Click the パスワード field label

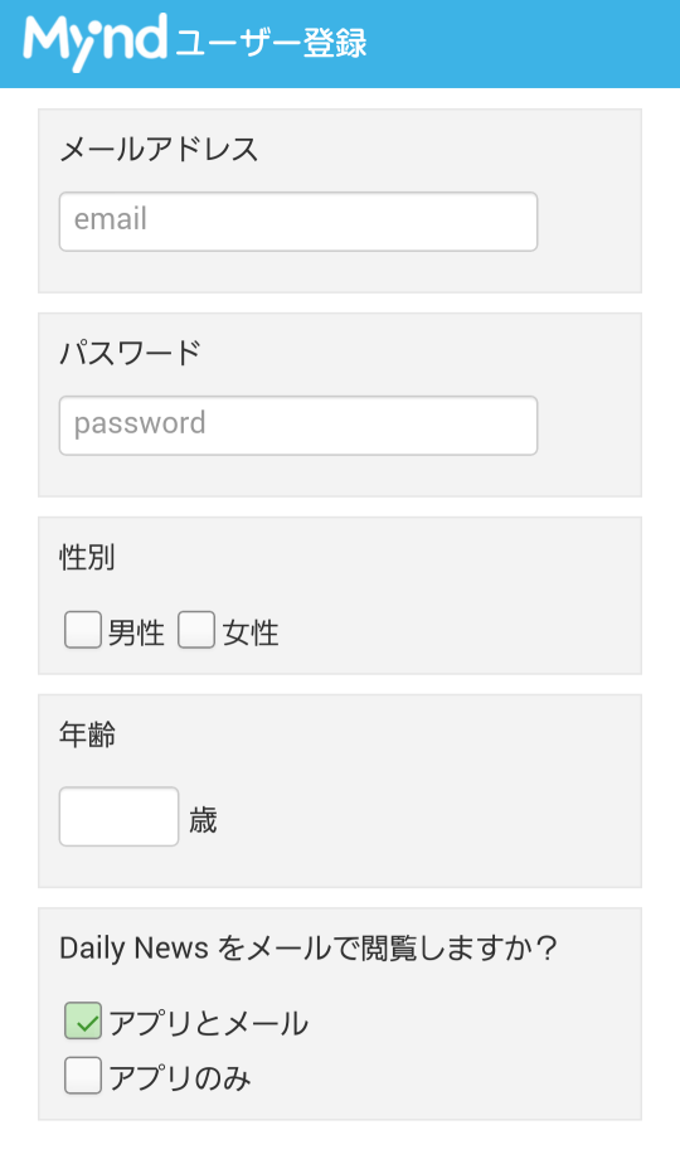tap(130, 353)
